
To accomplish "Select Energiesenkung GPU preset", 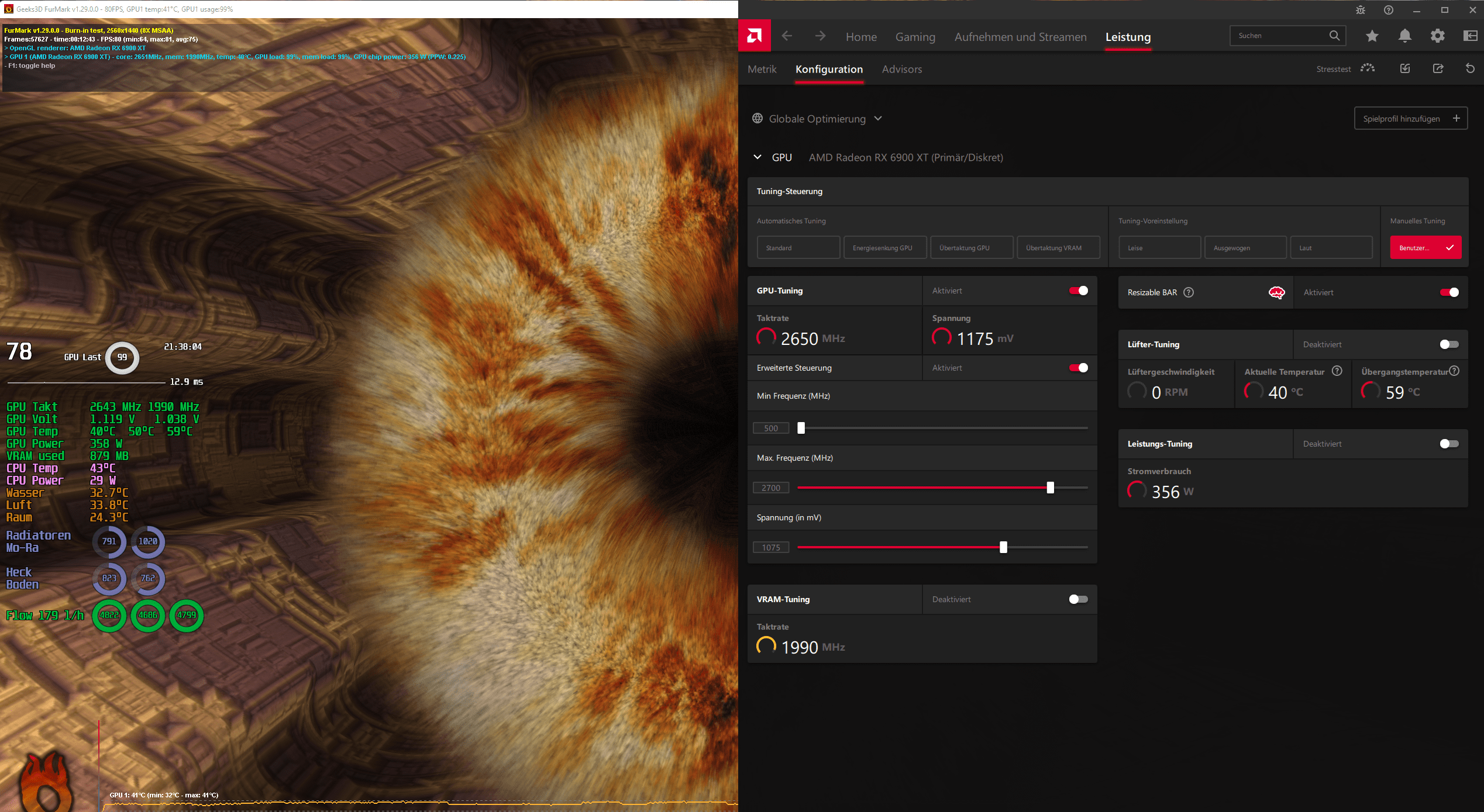I will 884,247.
